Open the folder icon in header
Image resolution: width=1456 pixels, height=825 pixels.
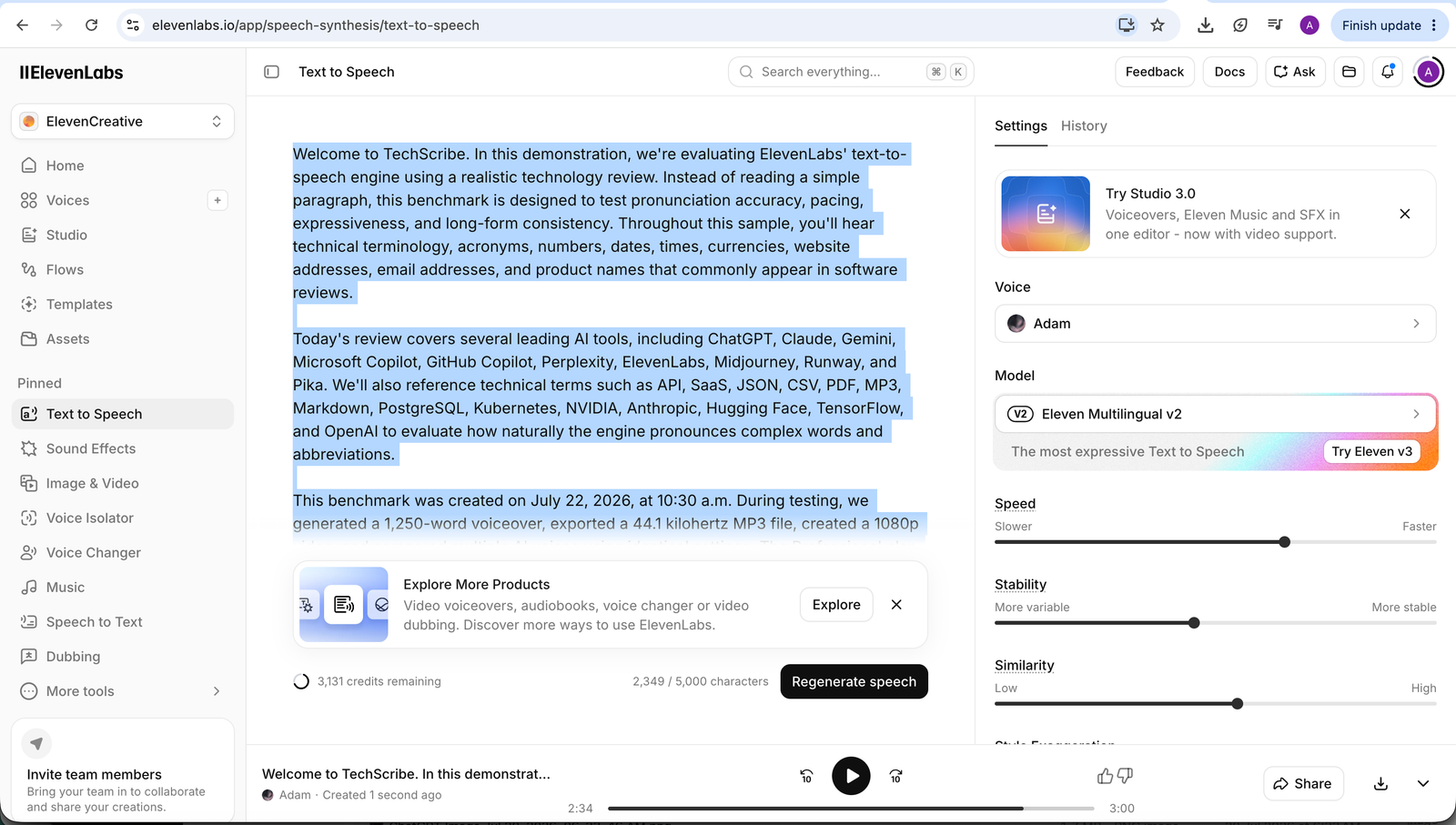coord(1350,72)
